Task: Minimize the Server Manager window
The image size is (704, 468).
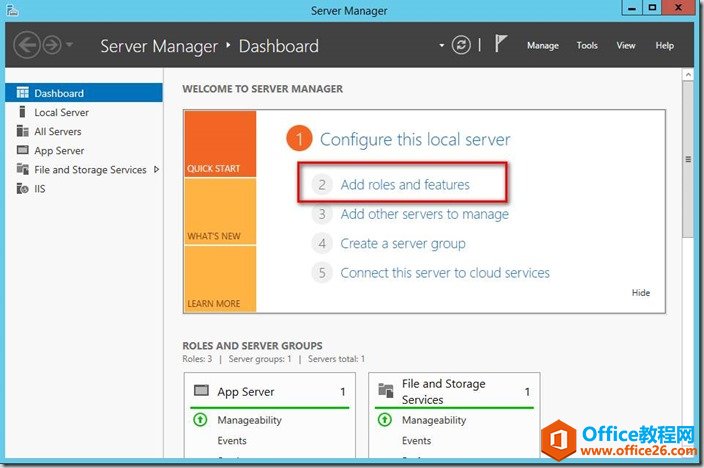Action: (x=632, y=8)
